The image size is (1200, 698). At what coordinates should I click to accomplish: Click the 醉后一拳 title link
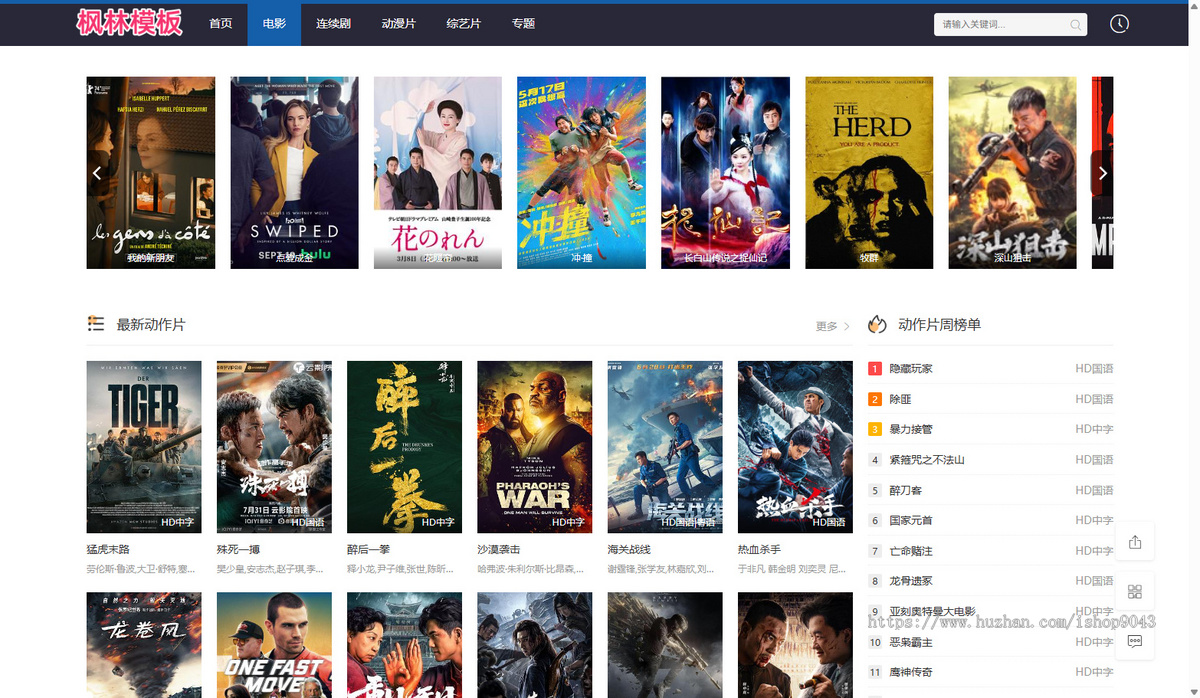click(368, 550)
